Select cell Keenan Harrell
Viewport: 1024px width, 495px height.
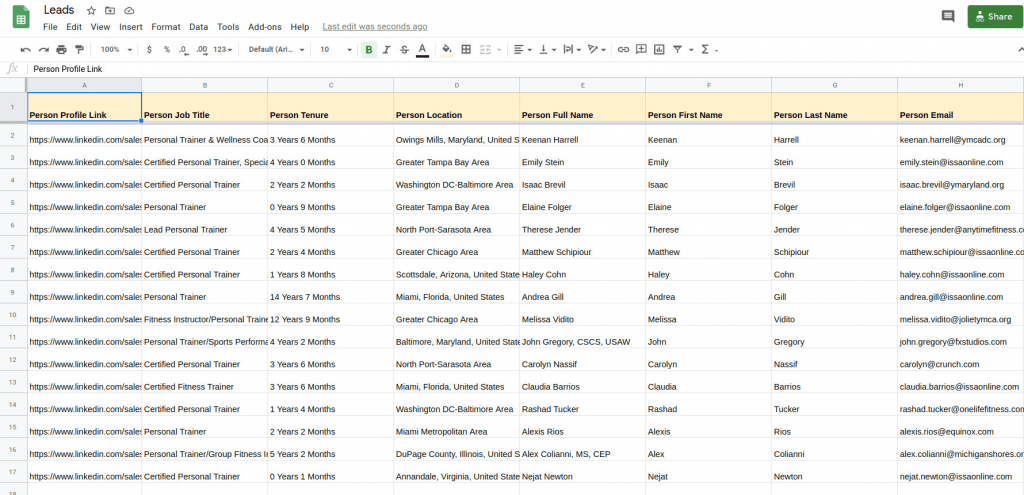click(583, 136)
